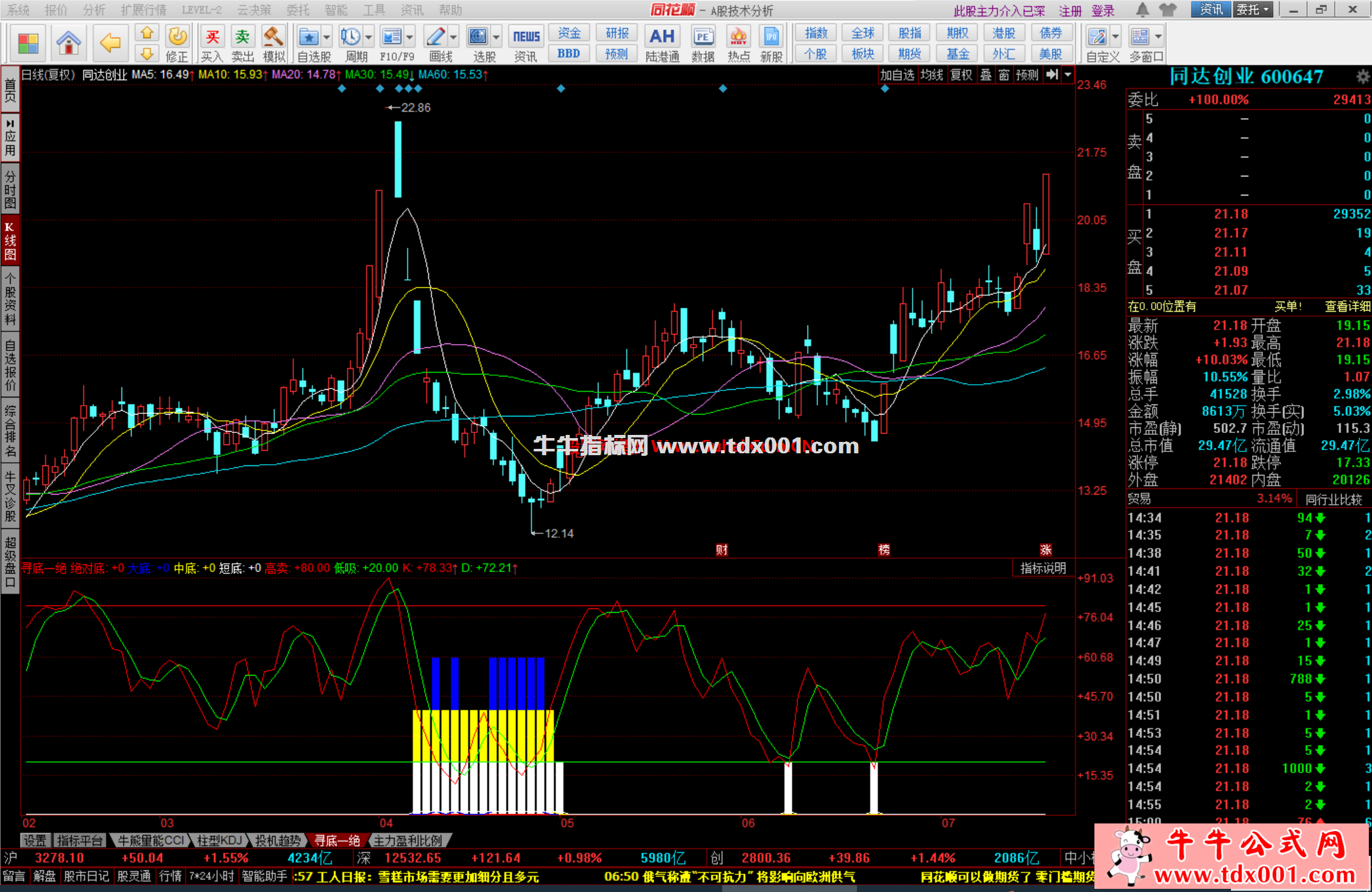Expand the 多窗口 dropdown arrow

point(1159,37)
